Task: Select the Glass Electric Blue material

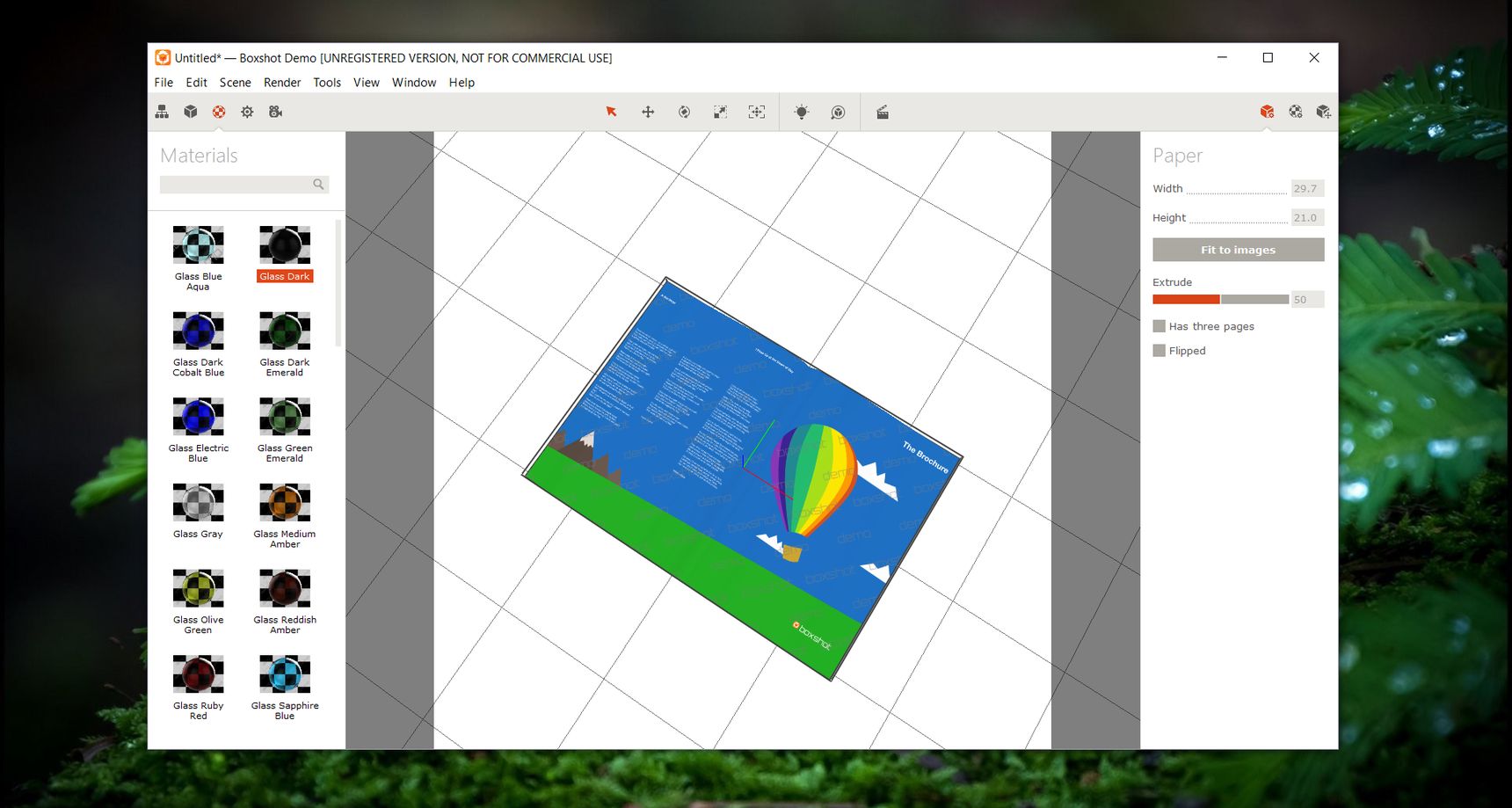Action: (198, 431)
